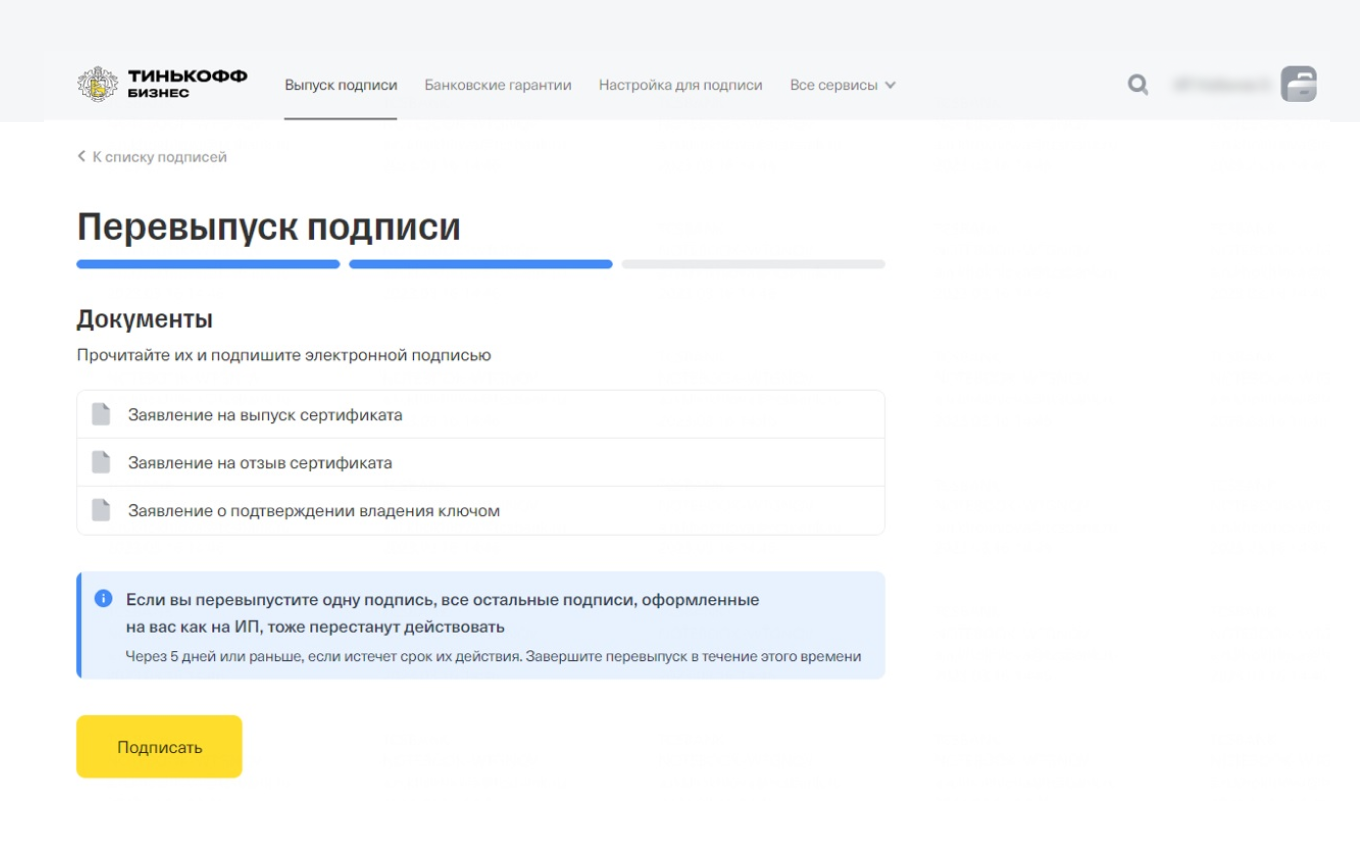The image size is (1360, 843).
Task: Click the gray third progress step bar
Action: [x=753, y=265]
